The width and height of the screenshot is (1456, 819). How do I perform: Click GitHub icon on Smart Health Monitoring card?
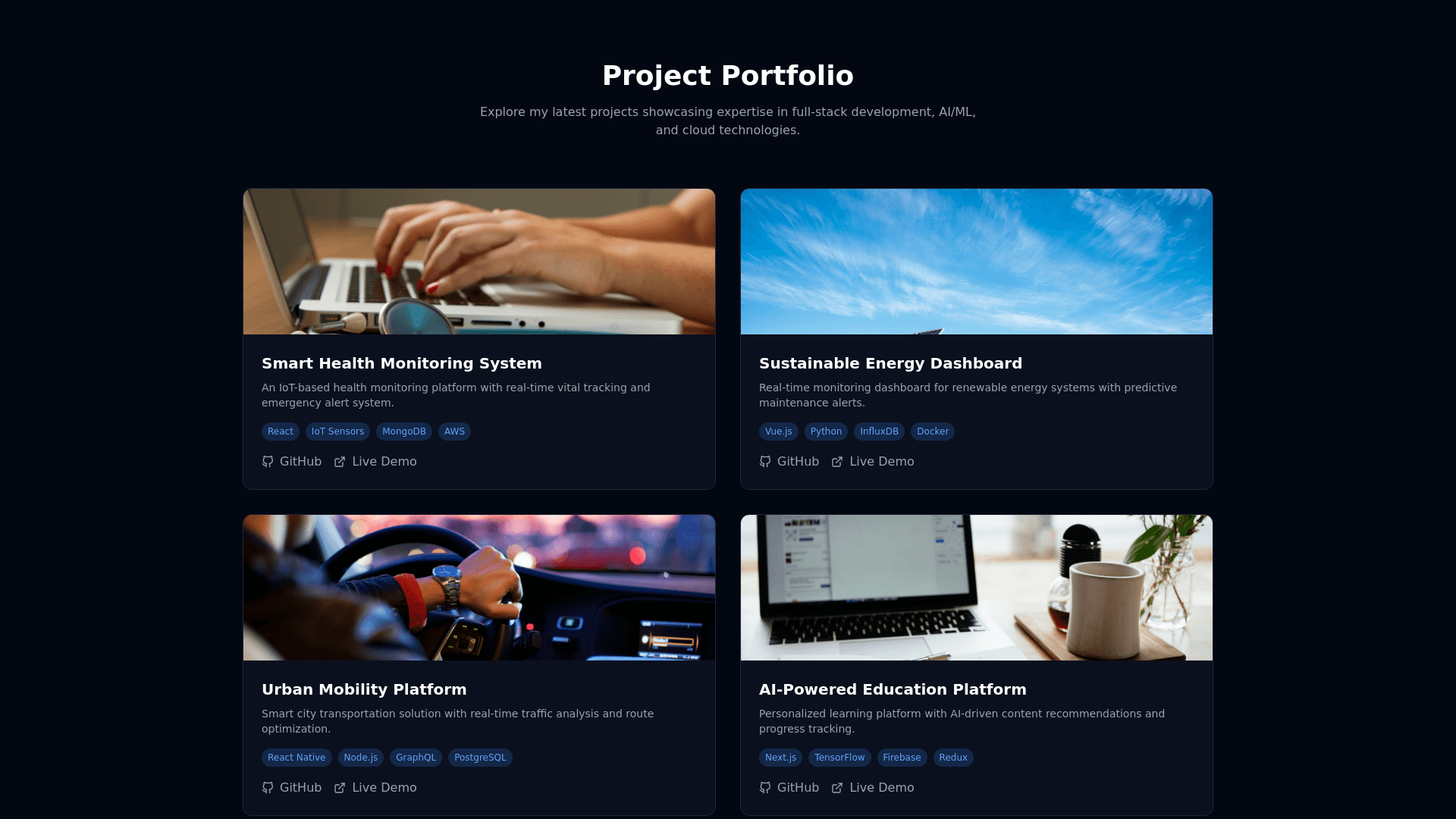(x=268, y=462)
